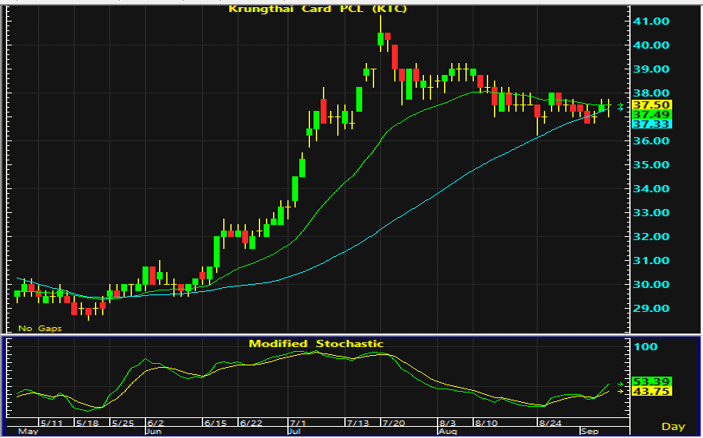
Task: Click the 8/24 date axis label
Action: click(551, 423)
